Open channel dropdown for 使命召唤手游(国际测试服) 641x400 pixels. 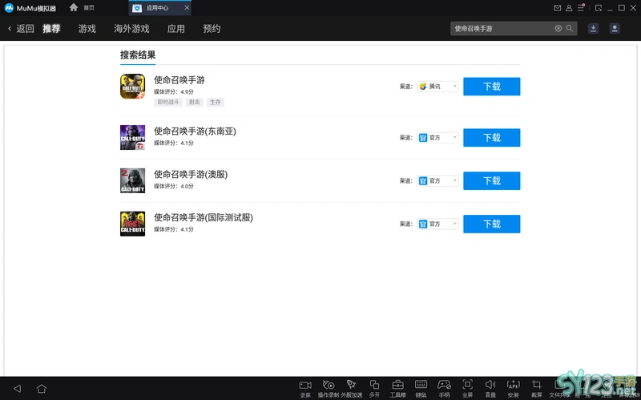pyautogui.click(x=437, y=224)
